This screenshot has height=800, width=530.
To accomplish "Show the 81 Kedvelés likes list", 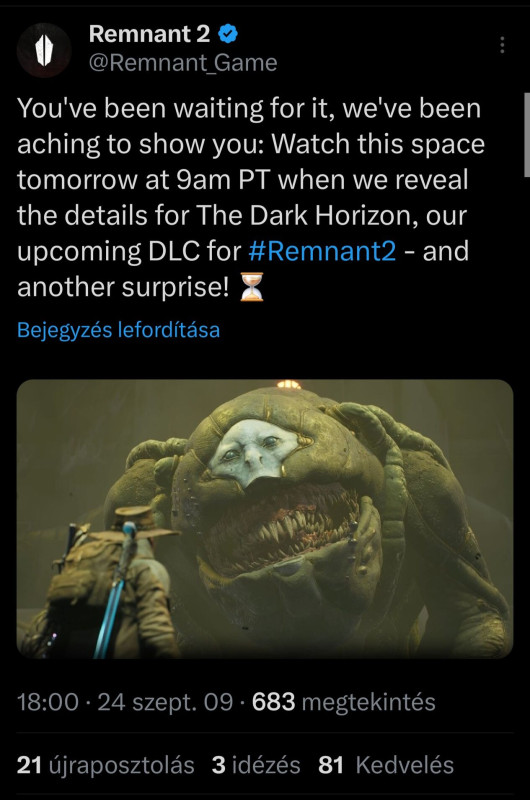I will click(x=386, y=765).
